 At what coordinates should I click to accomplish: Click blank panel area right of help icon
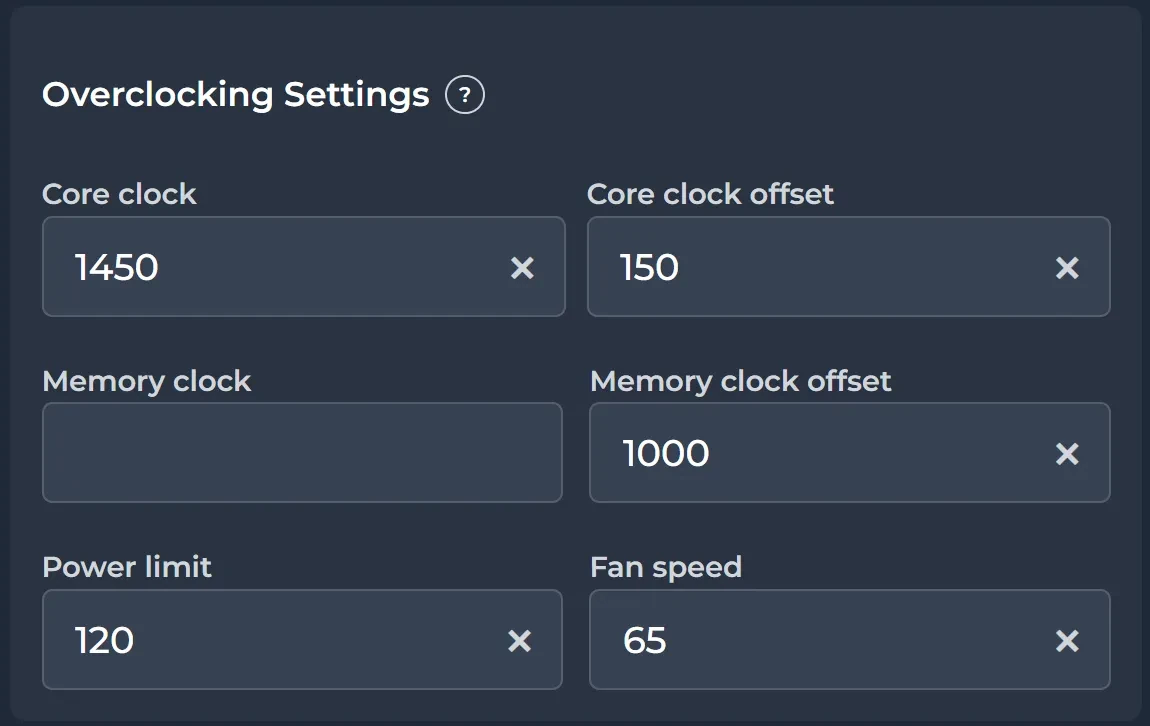coord(800,96)
